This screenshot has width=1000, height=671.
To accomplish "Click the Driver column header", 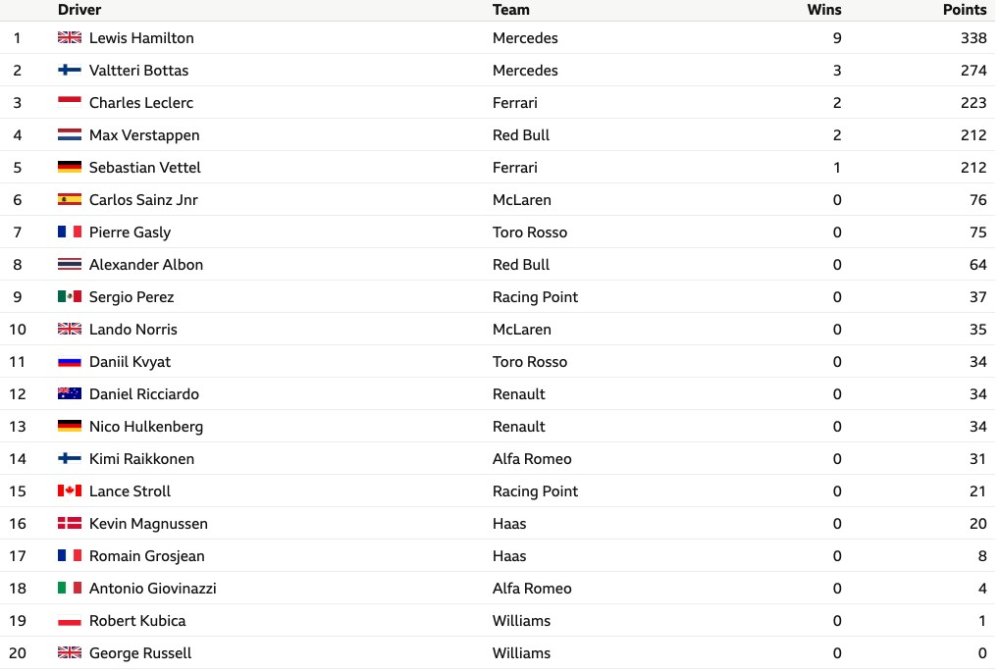I will pyautogui.click(x=79, y=10).
